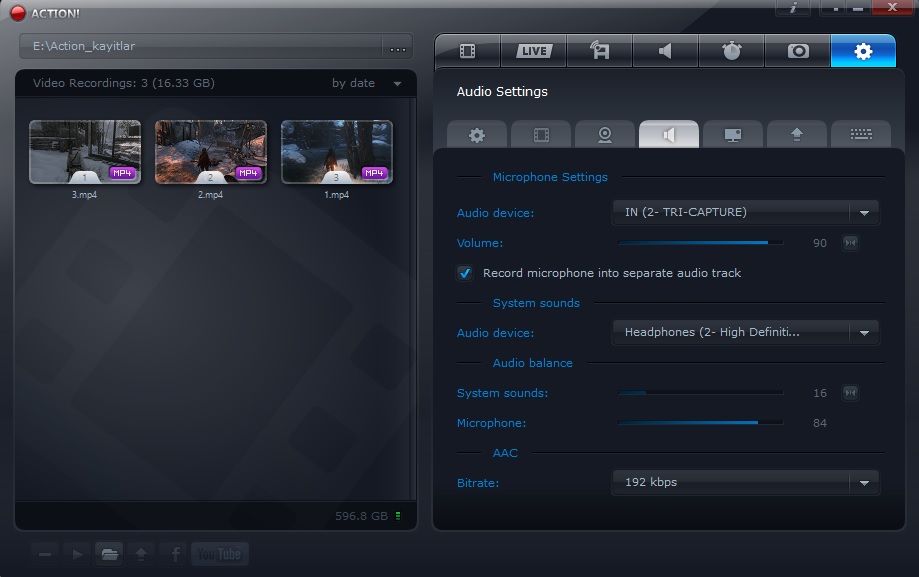This screenshot has height=577, width=919.
Task: Open the screenshots camera tab
Action: click(x=798, y=51)
